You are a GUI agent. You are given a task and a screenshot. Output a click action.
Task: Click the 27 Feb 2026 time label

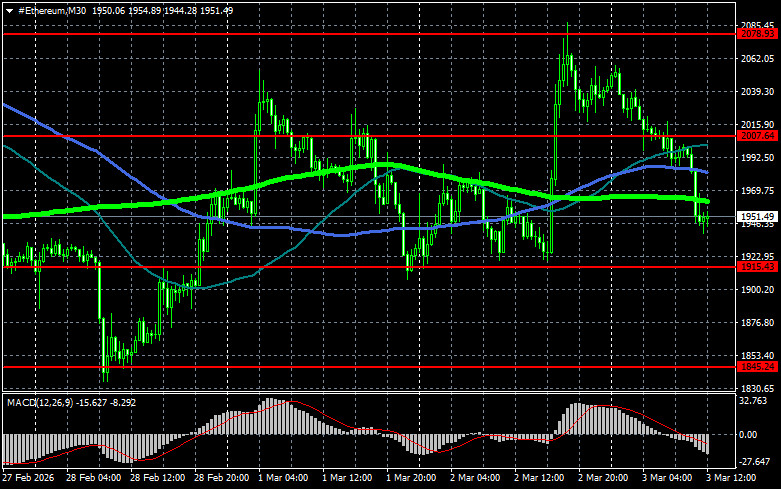[x=28, y=478]
